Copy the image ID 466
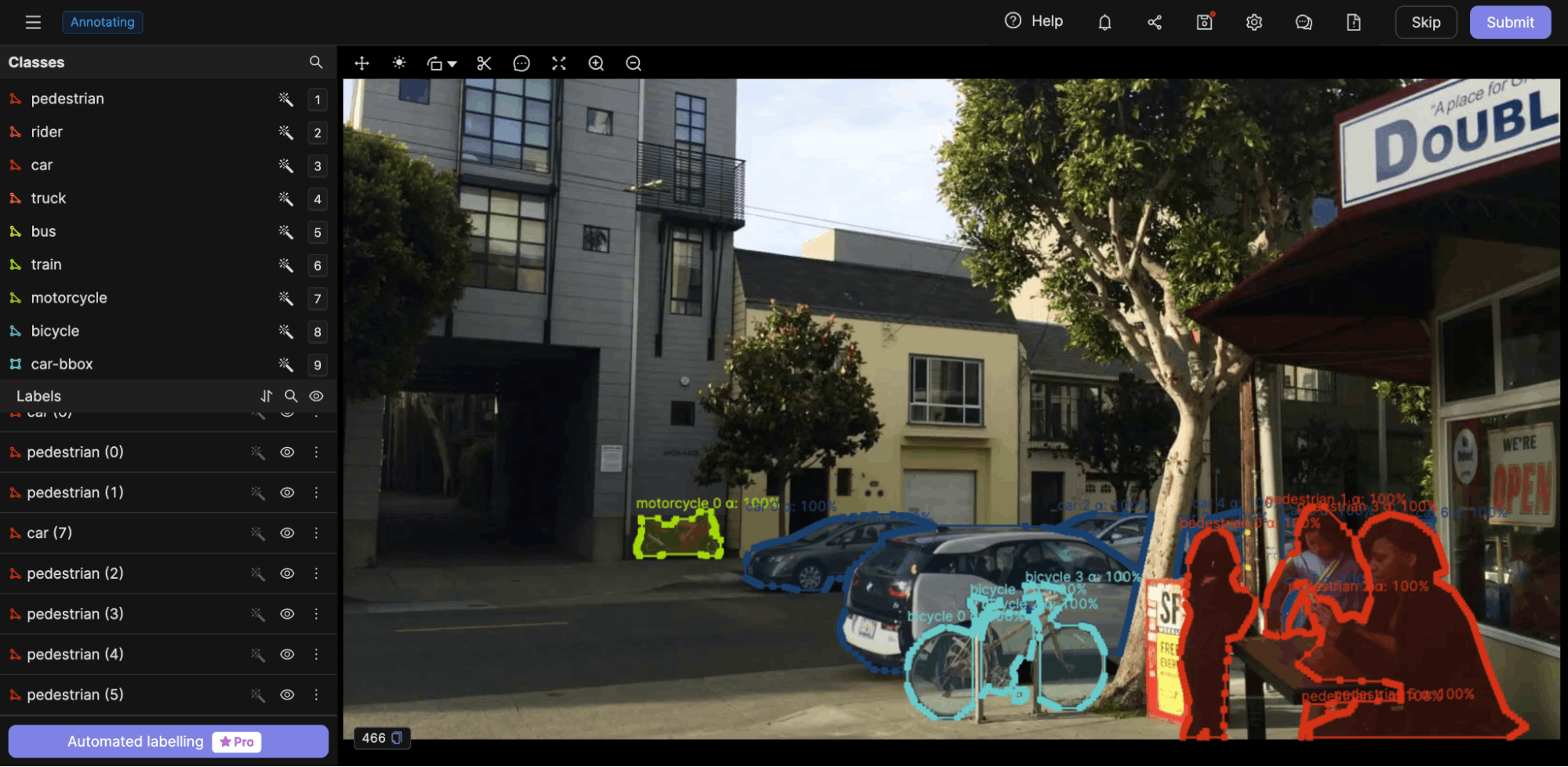1568x767 pixels. click(x=397, y=738)
